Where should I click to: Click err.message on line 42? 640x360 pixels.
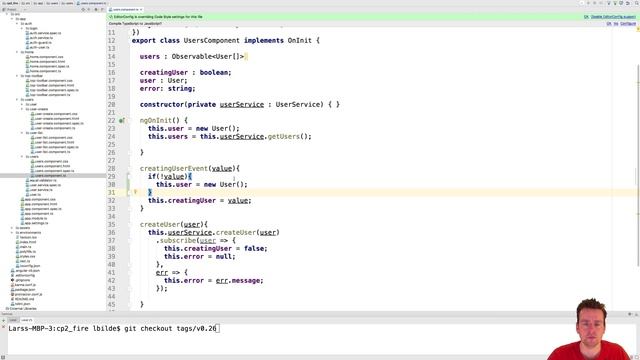239,280
